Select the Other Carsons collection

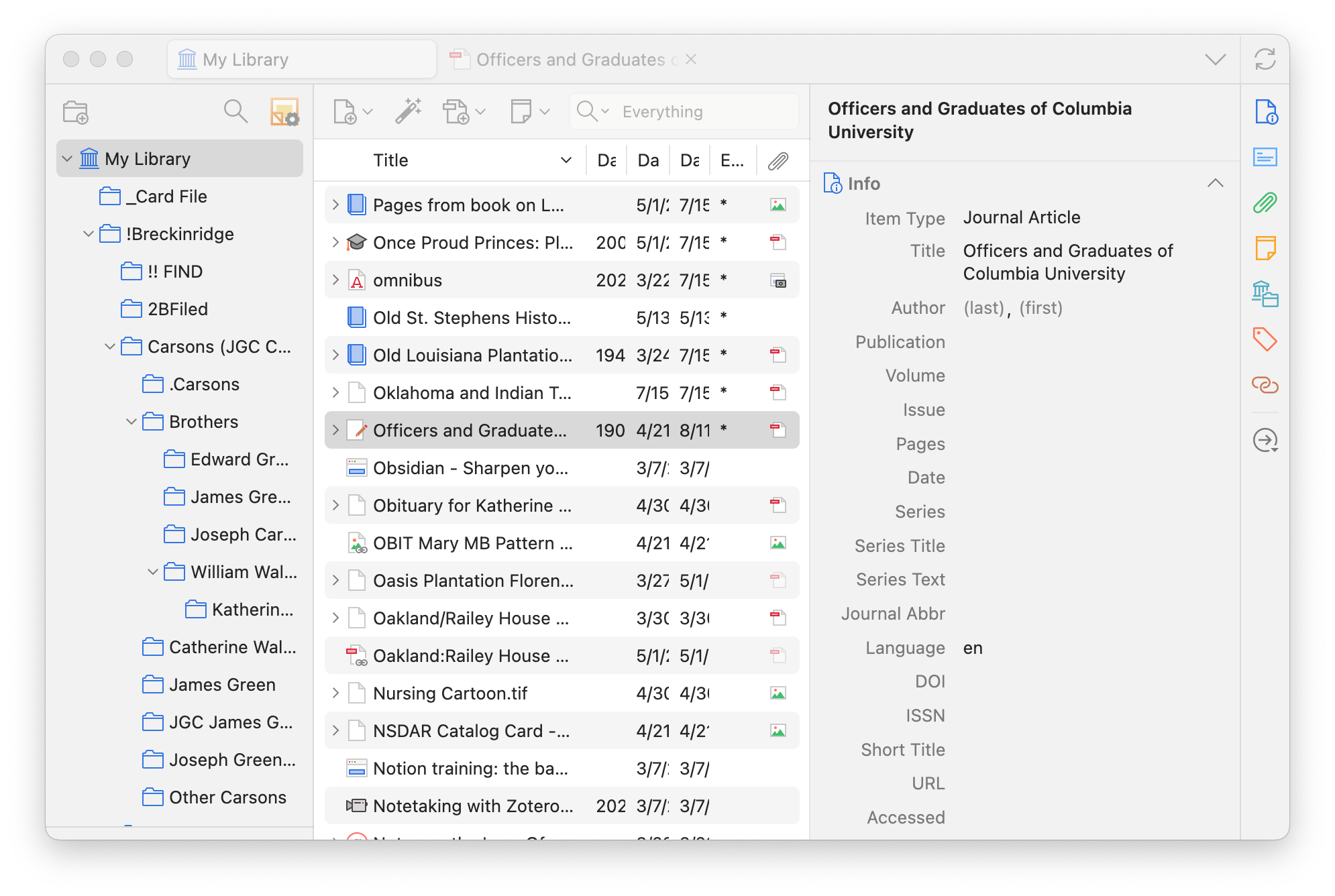[x=227, y=797]
